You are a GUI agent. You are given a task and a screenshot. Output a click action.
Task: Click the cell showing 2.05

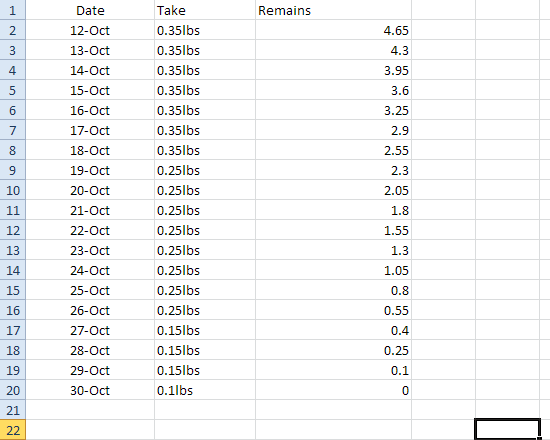[x=333, y=190]
